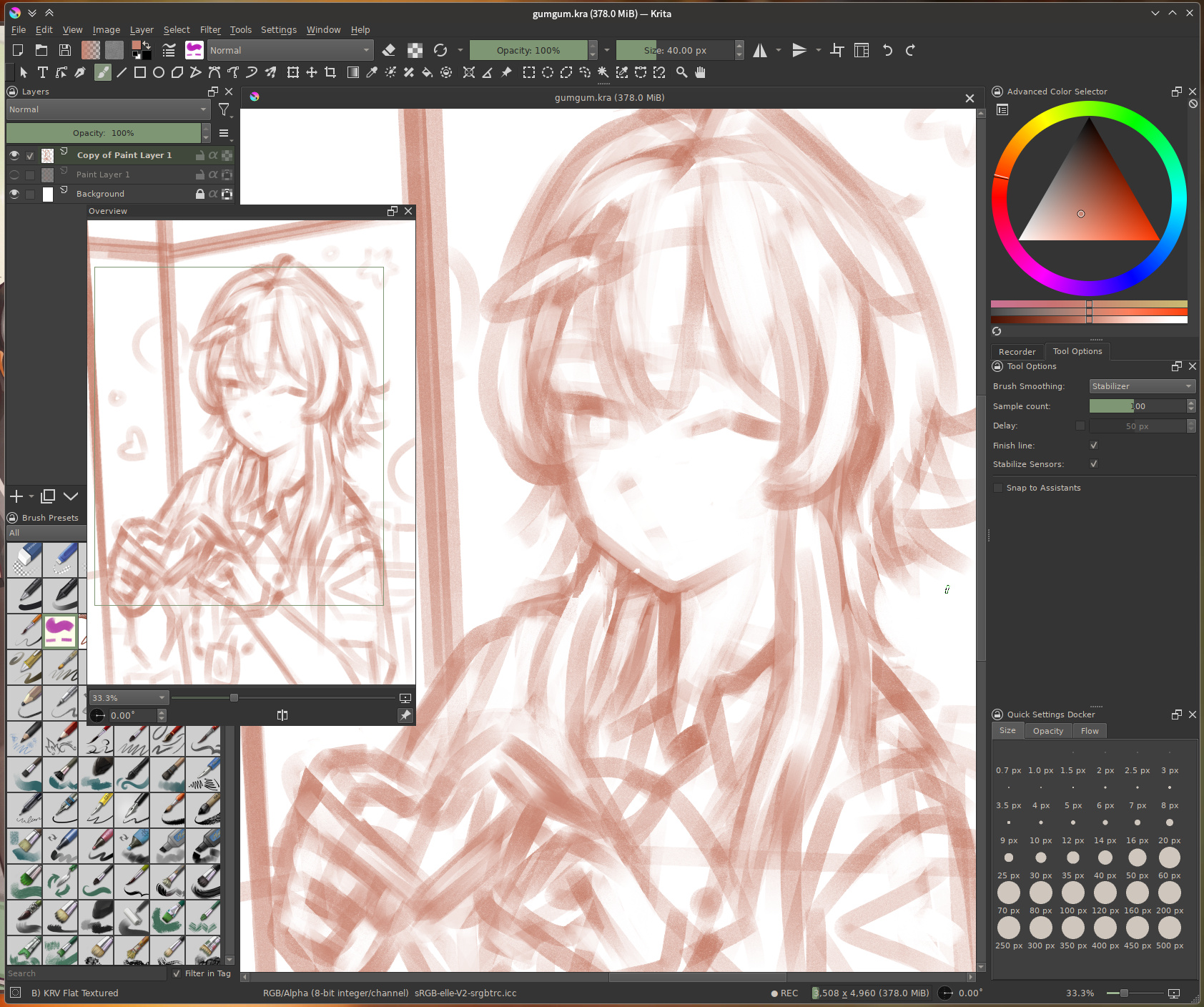Select the Crop tool
This screenshot has width=1204, height=1007.
[x=330, y=72]
